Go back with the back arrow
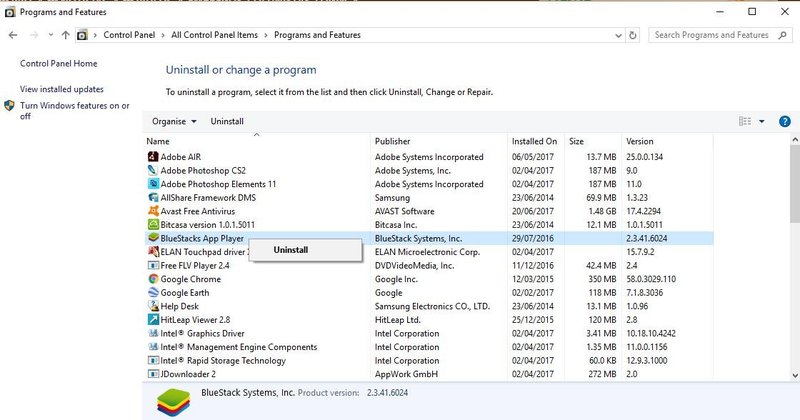This screenshot has height=420, width=800. click(x=13, y=35)
